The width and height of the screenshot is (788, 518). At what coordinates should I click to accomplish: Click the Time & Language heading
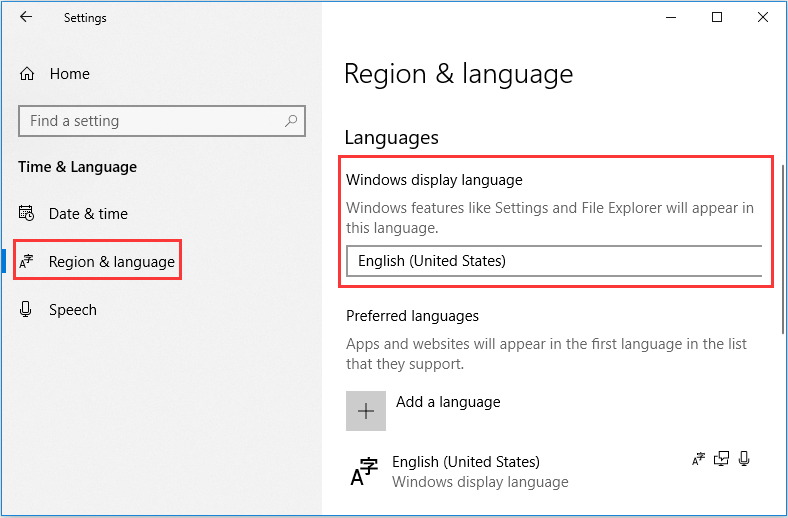(77, 167)
